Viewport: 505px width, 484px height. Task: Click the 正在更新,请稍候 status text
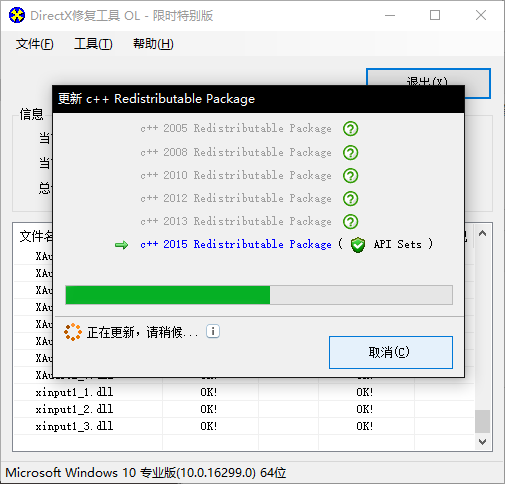click(x=142, y=332)
